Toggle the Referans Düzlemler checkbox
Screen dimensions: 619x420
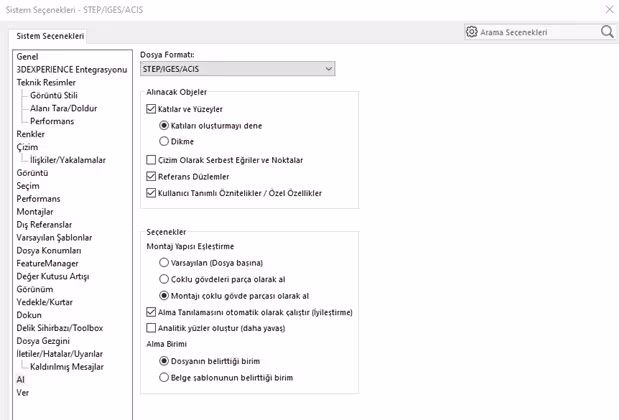coord(151,176)
